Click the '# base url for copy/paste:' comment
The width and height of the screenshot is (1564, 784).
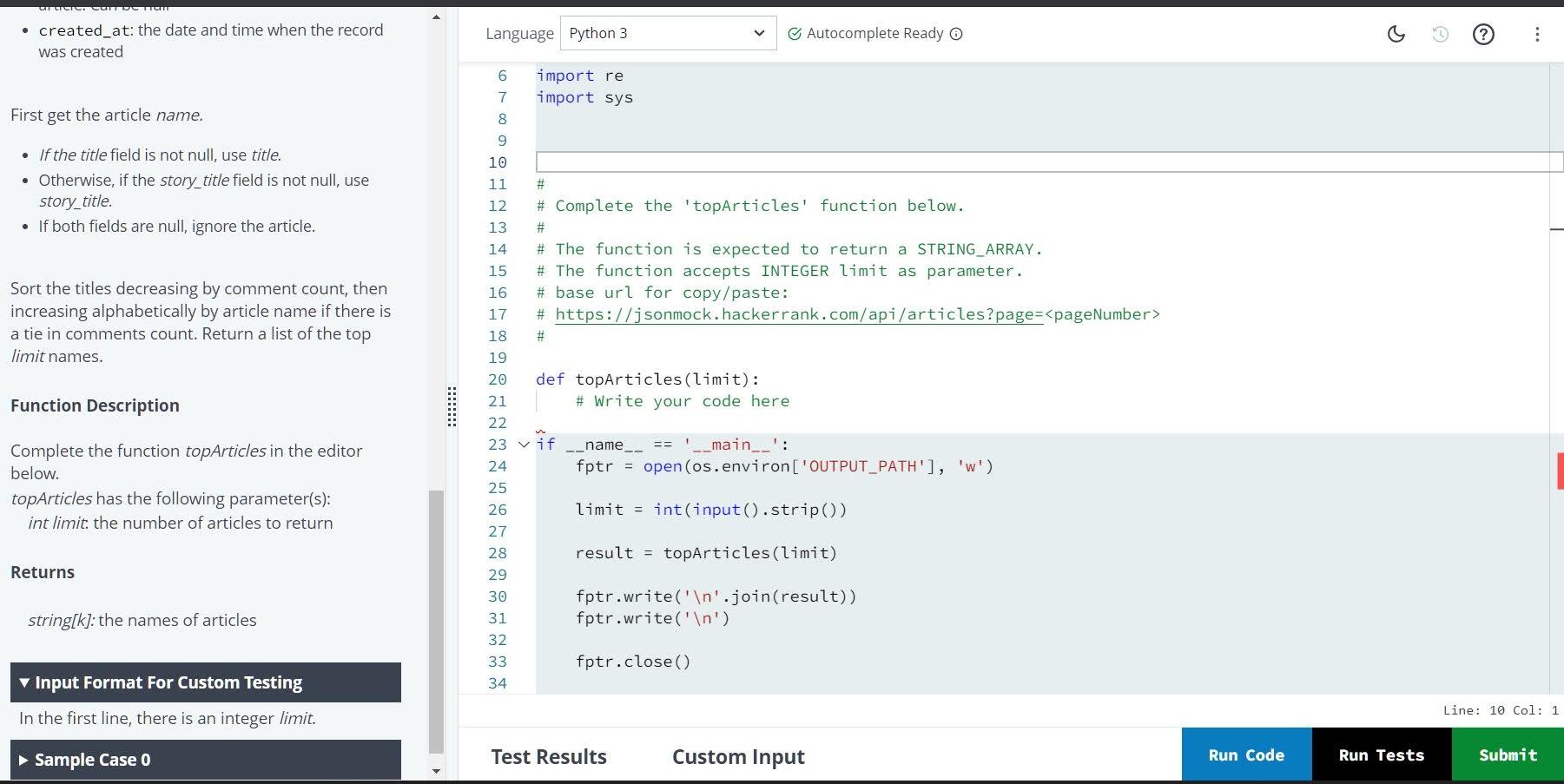(663, 293)
